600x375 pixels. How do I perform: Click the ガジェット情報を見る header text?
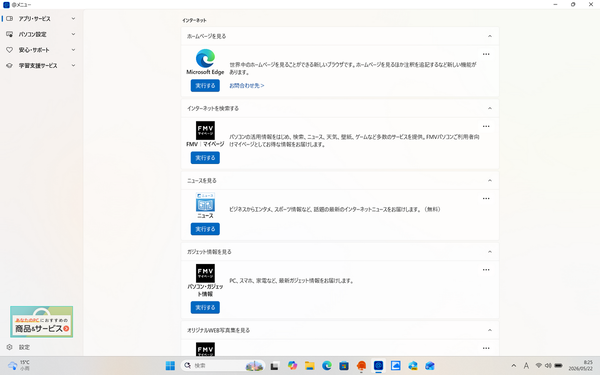click(209, 252)
